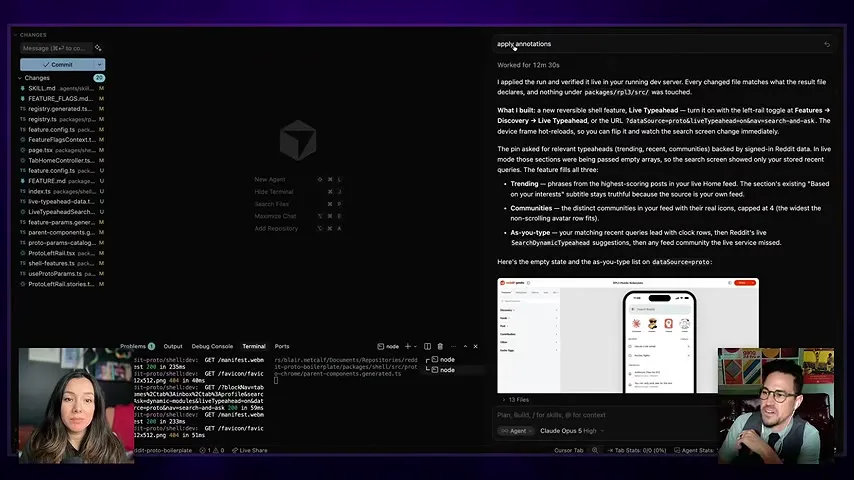Screen dimensions: 854x480
Task: Open LiveTypeaheadSearch file in changes
Action: tap(62, 212)
